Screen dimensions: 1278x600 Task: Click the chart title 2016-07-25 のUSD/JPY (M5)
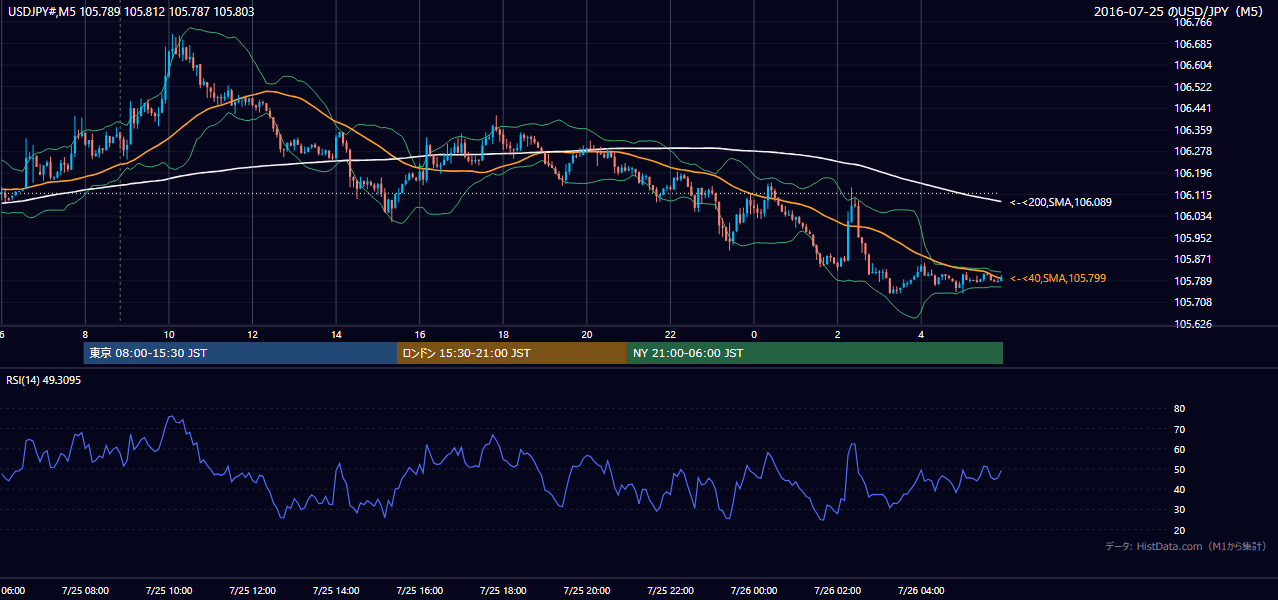(x=1180, y=11)
